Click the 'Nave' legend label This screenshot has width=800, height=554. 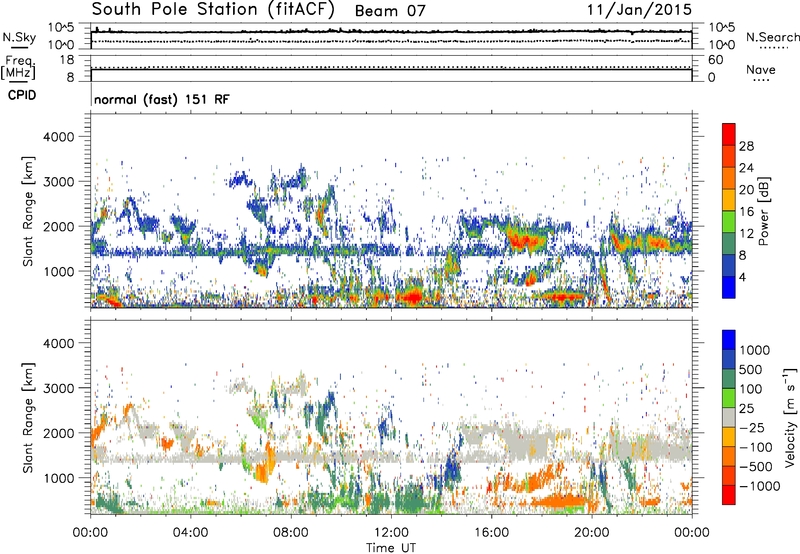(x=761, y=69)
